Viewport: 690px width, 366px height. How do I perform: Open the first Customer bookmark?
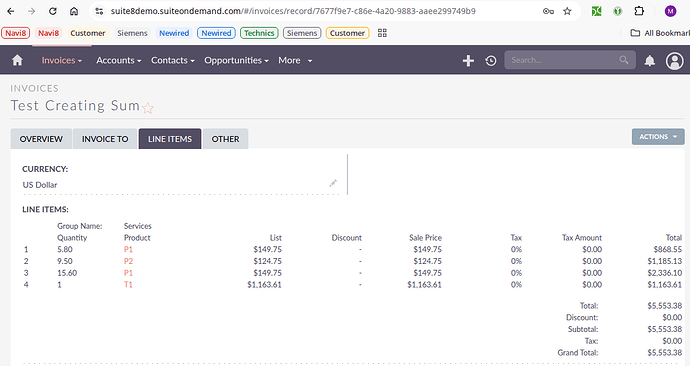(x=88, y=33)
